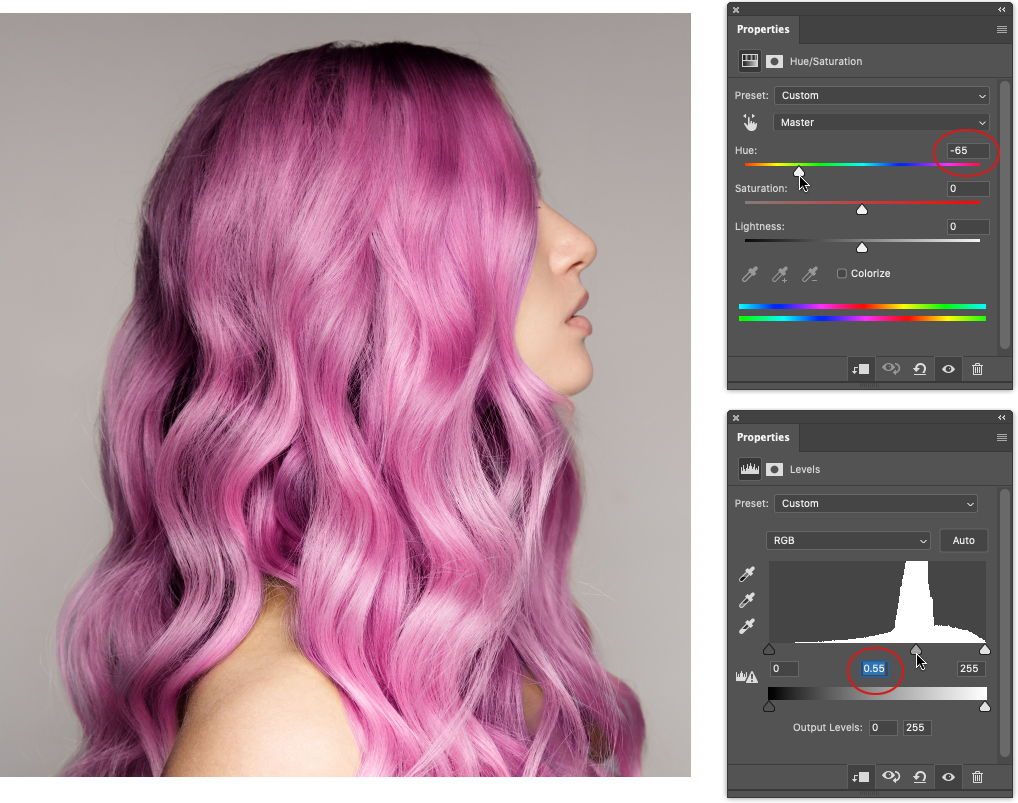
Task: Click the input highlight level field
Action: (x=972, y=669)
